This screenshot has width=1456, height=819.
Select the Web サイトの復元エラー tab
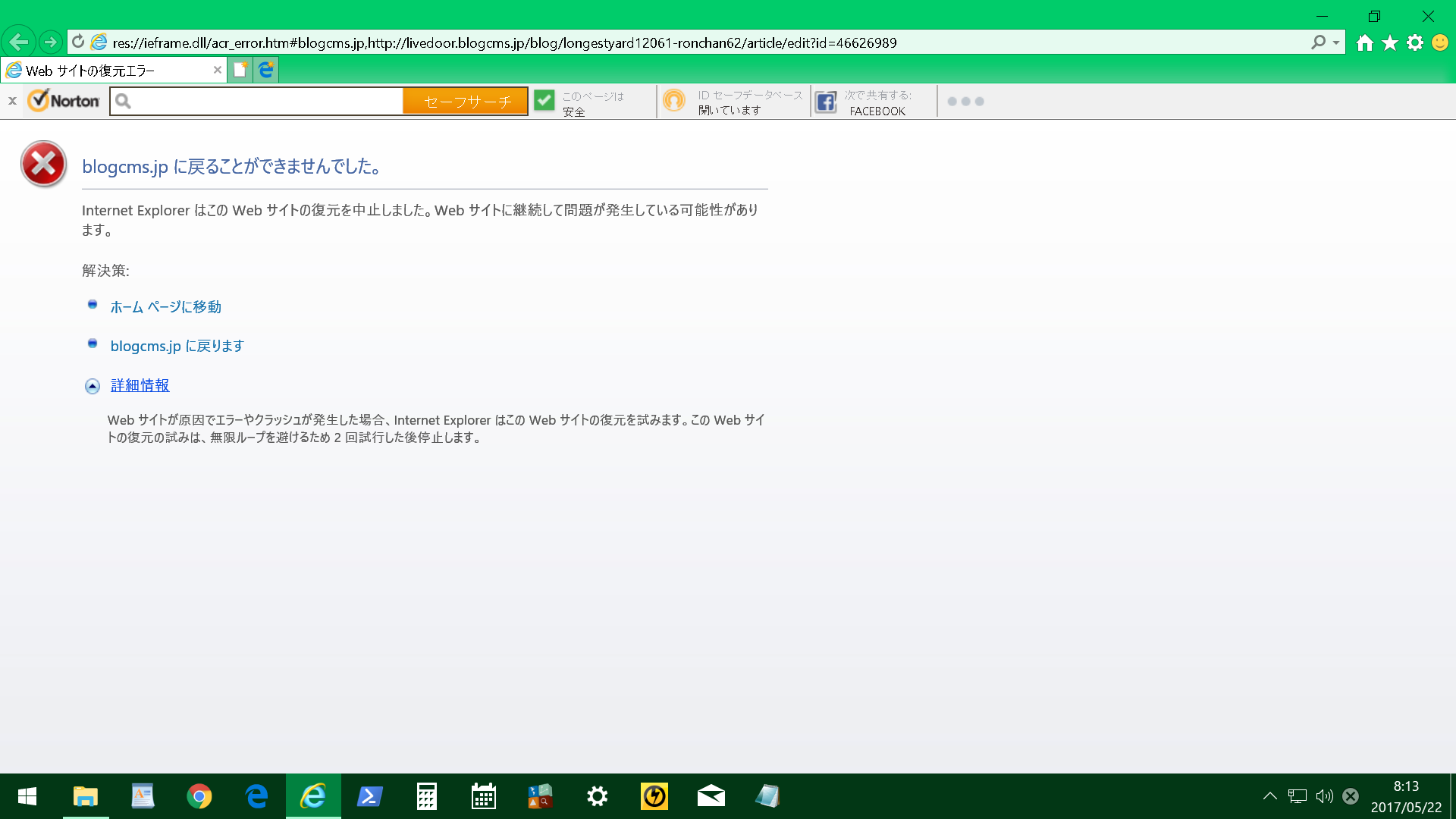(106, 71)
